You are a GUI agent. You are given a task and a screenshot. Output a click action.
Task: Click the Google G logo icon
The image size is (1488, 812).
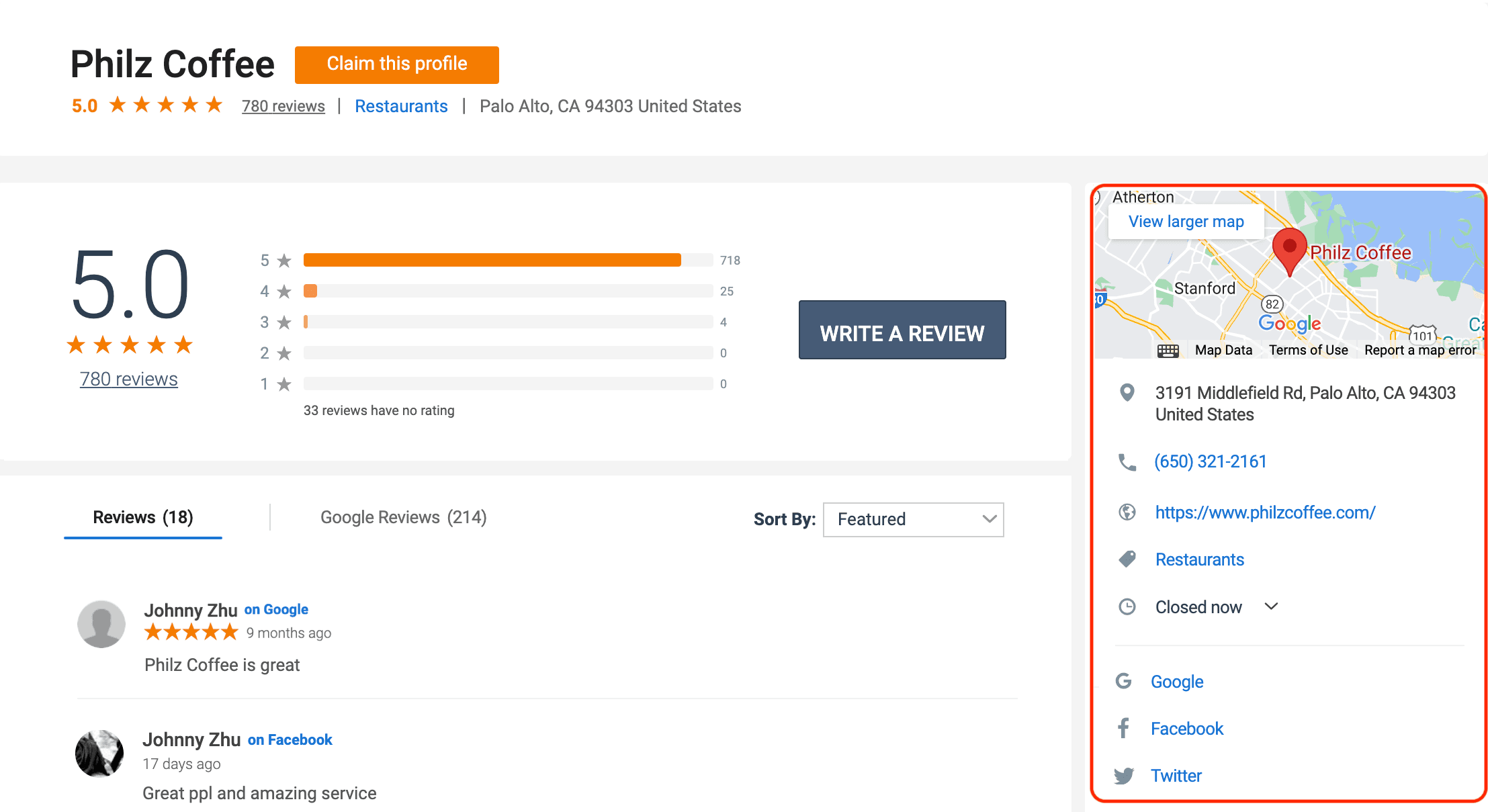pos(1124,681)
